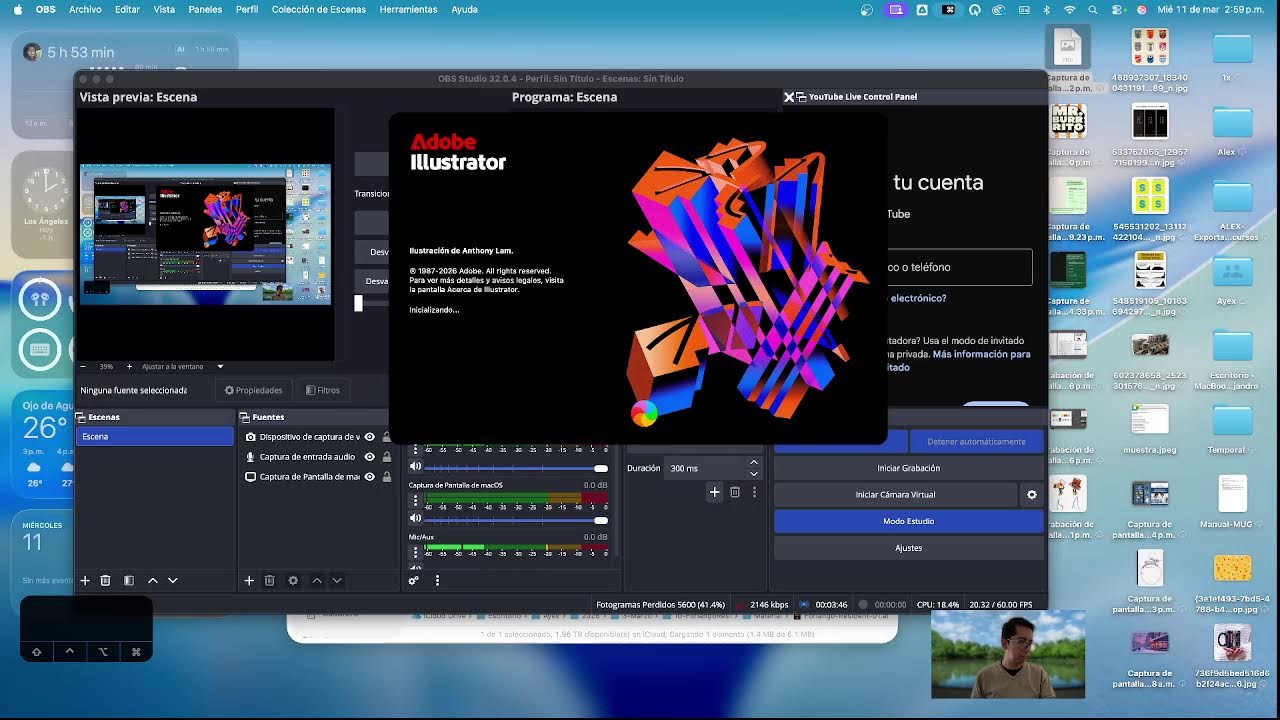This screenshot has width=1280, height=720.
Task: Toggle lock on Captura de entrada audio source
Action: tap(386, 457)
